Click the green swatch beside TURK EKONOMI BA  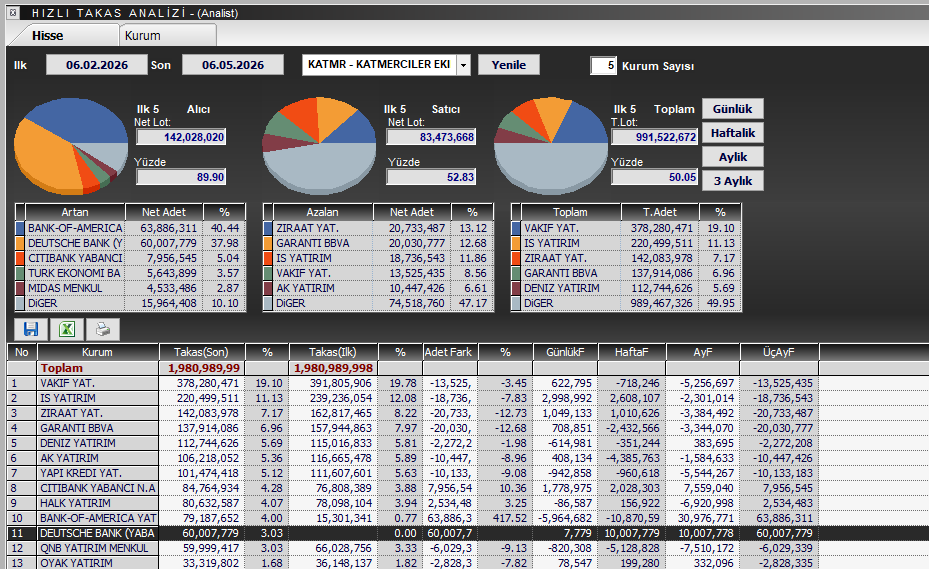tap(20, 273)
